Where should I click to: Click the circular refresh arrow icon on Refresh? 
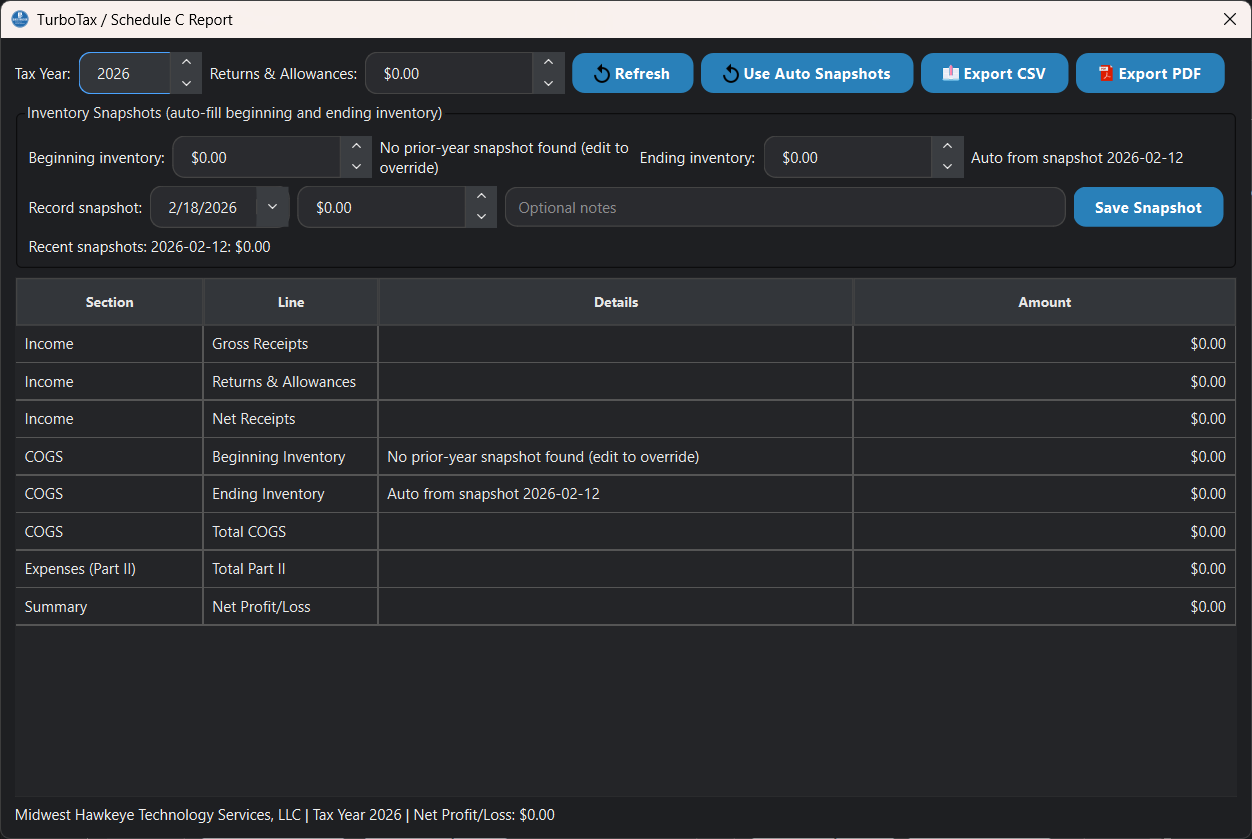coord(601,72)
